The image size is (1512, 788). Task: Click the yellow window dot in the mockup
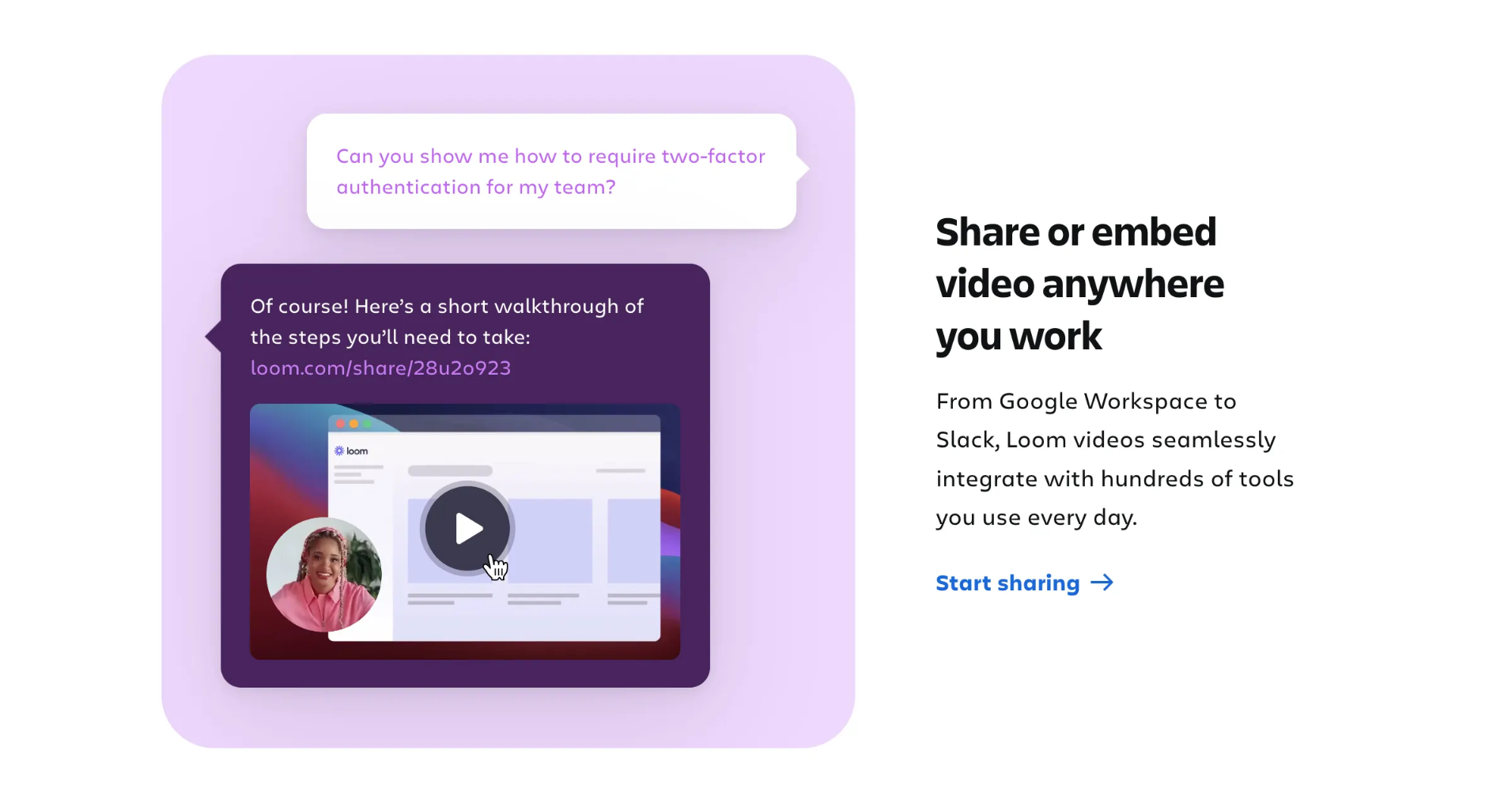pyautogui.click(x=353, y=424)
